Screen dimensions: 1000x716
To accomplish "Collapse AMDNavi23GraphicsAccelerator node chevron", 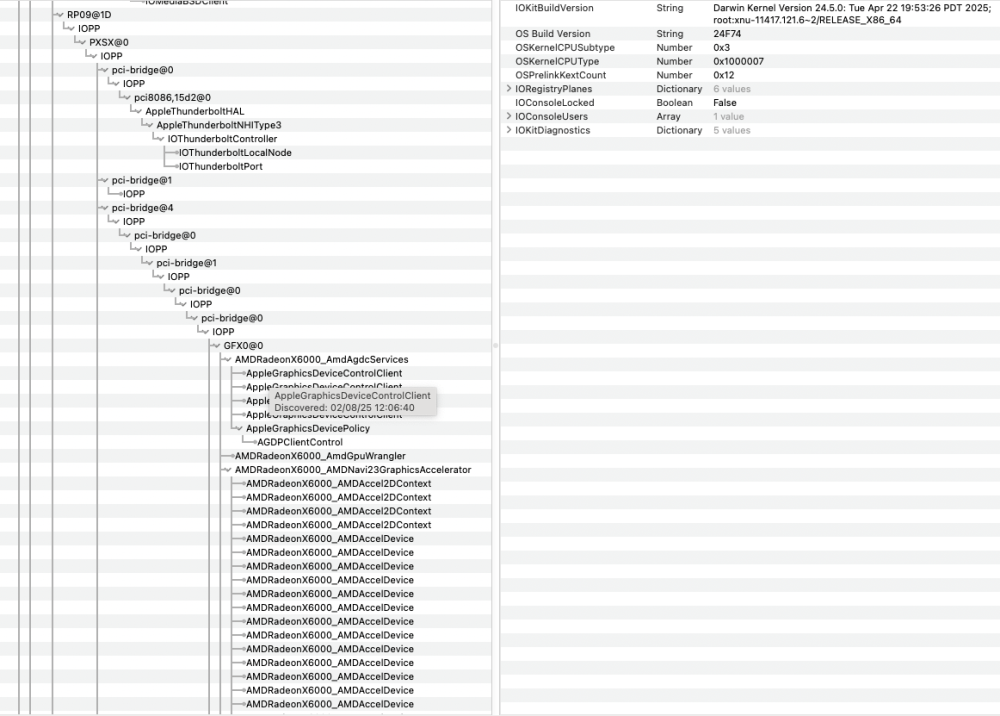I will pyautogui.click(x=227, y=470).
